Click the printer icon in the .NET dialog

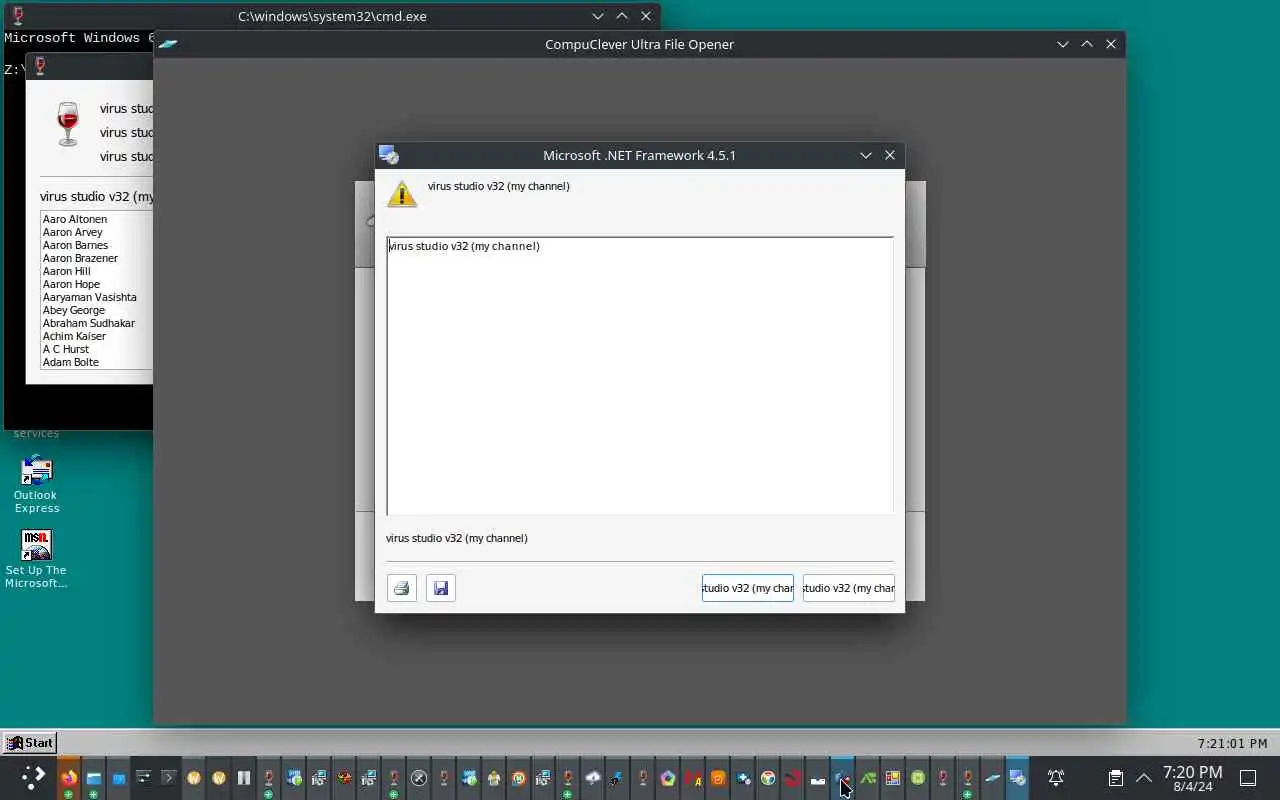[x=402, y=588]
